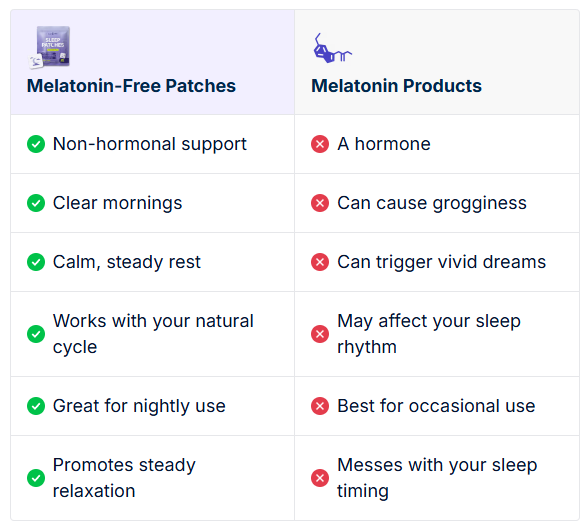Click red X beside Can cause grogginess
Viewport: 588px width, 529px height.
coord(320,203)
